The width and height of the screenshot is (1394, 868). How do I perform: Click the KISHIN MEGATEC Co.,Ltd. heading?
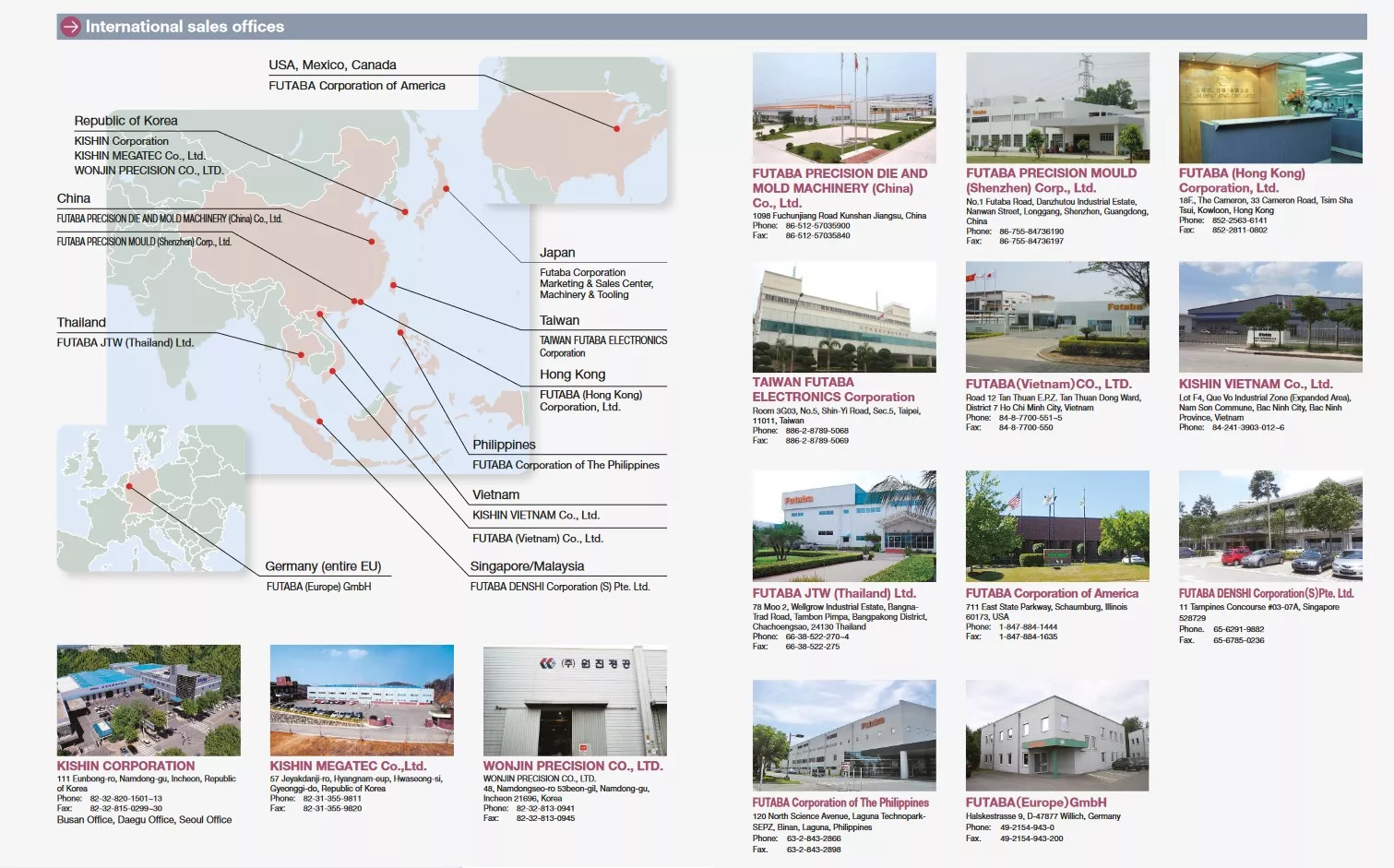tap(348, 767)
